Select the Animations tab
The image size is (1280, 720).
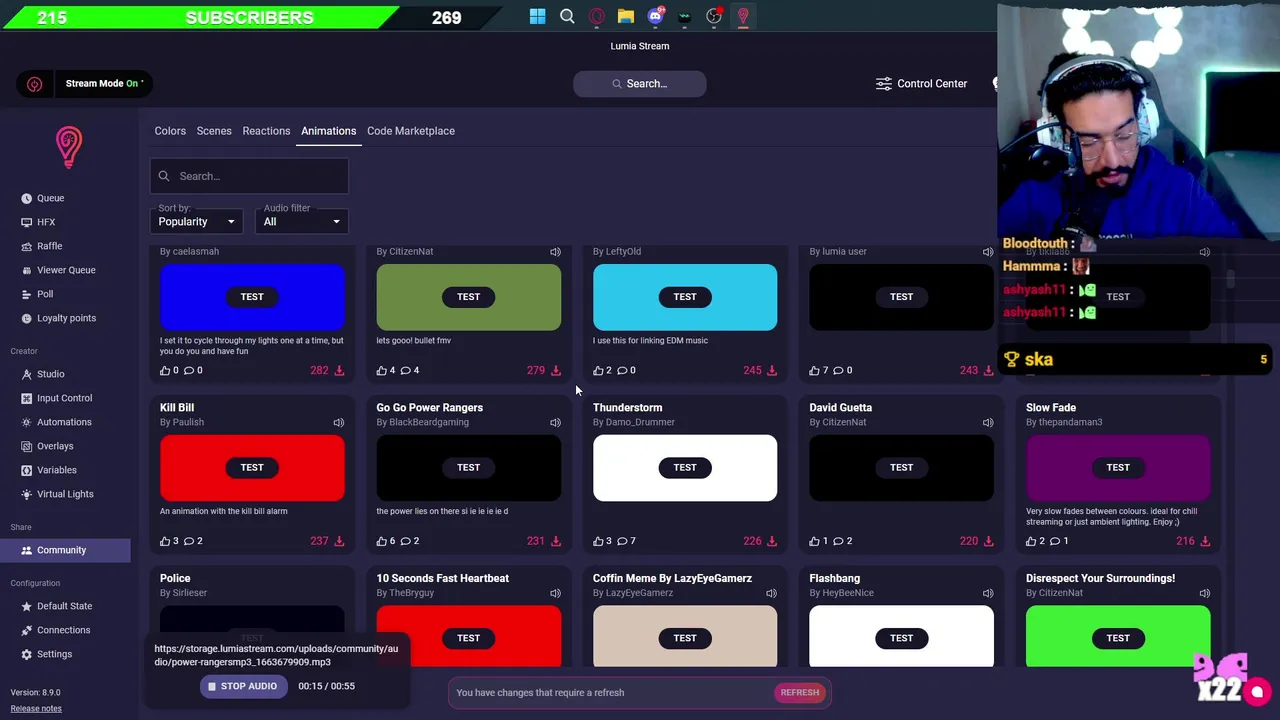(328, 131)
